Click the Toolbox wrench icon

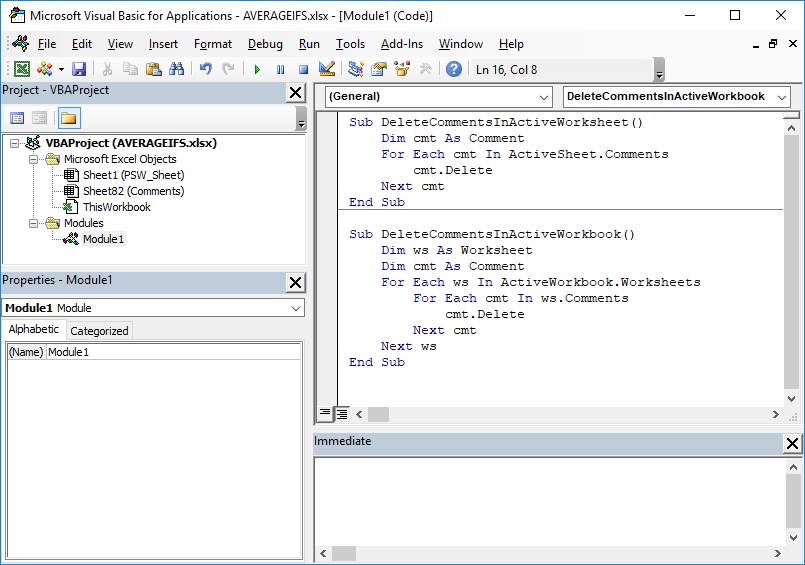pos(425,69)
